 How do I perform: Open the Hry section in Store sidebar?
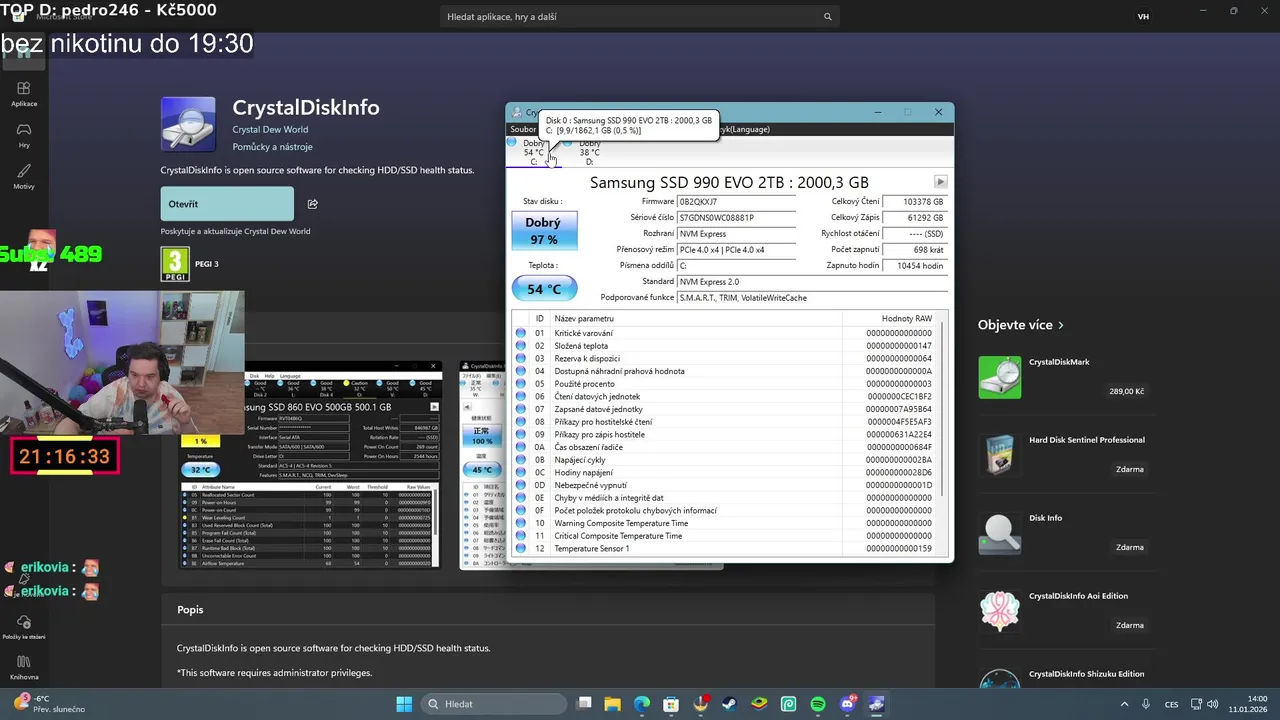(x=24, y=136)
